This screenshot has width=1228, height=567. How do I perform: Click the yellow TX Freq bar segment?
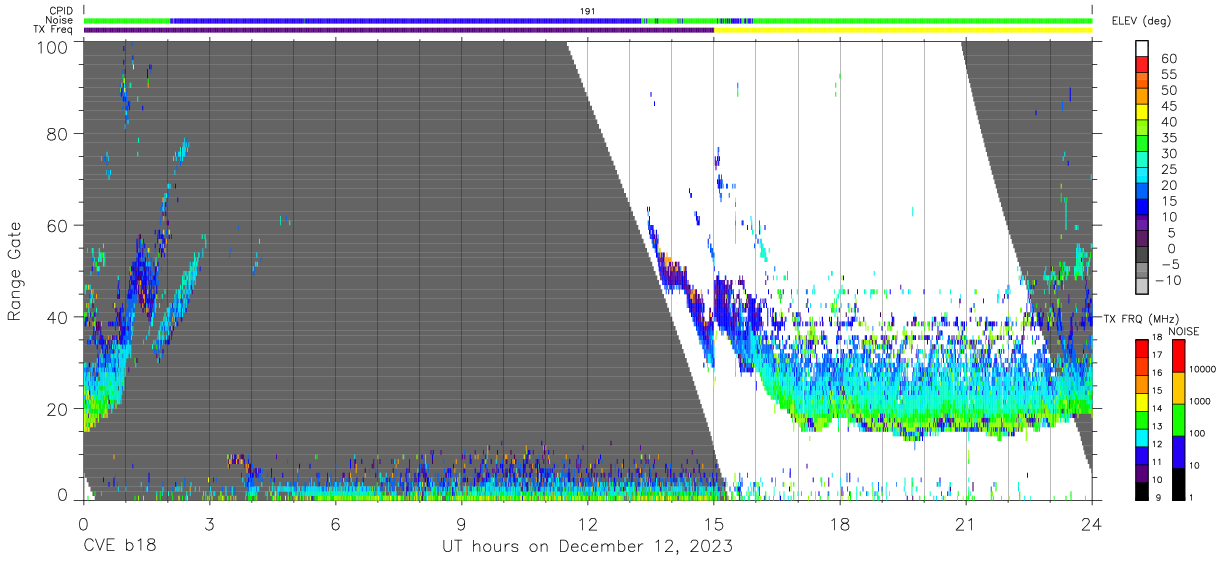pyautogui.click(x=903, y=30)
